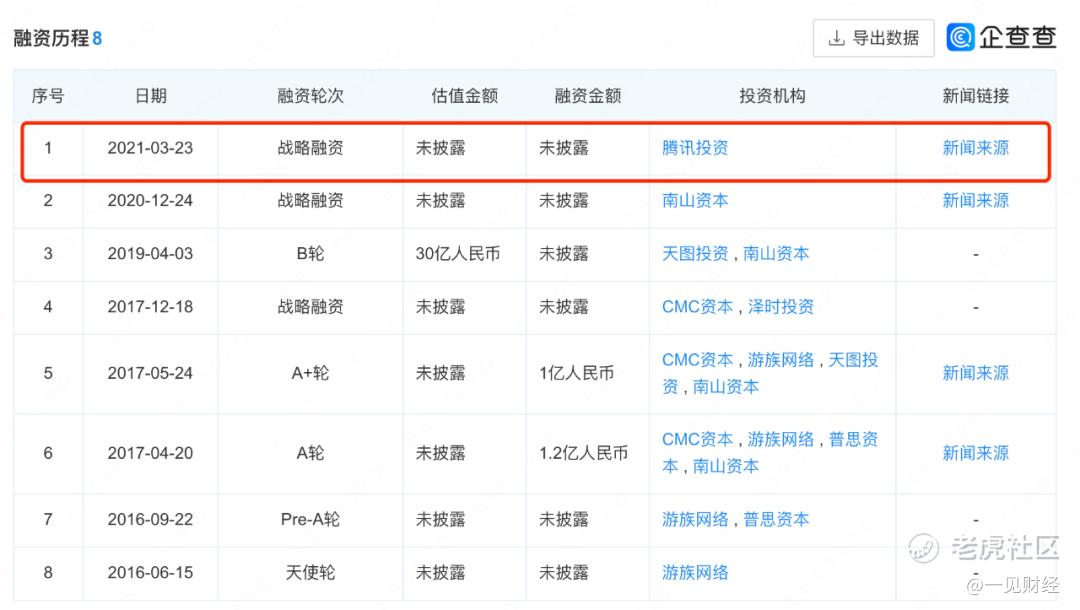Select the 1.2亿人民币 funding amount
This screenshot has height=610, width=1080.
583,453
